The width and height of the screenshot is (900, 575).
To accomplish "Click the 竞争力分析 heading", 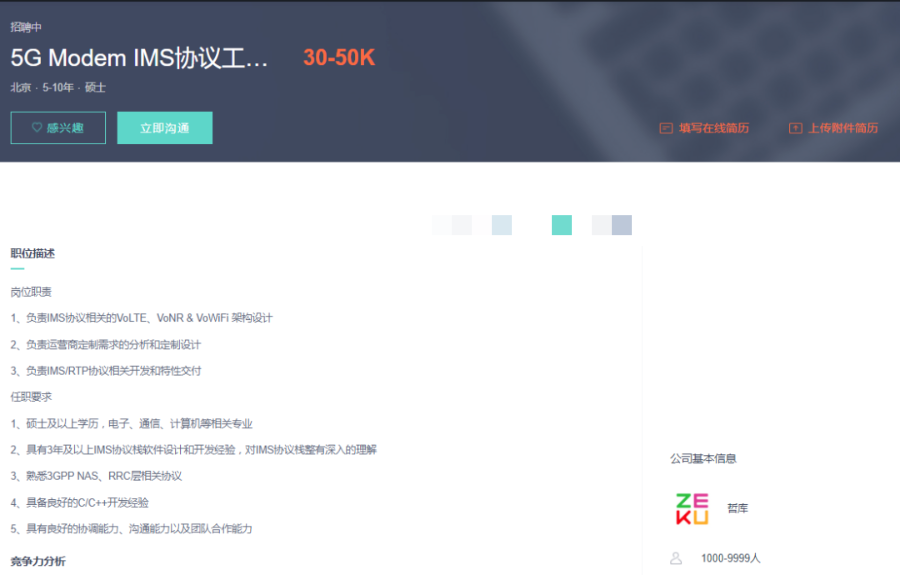I will [38, 561].
